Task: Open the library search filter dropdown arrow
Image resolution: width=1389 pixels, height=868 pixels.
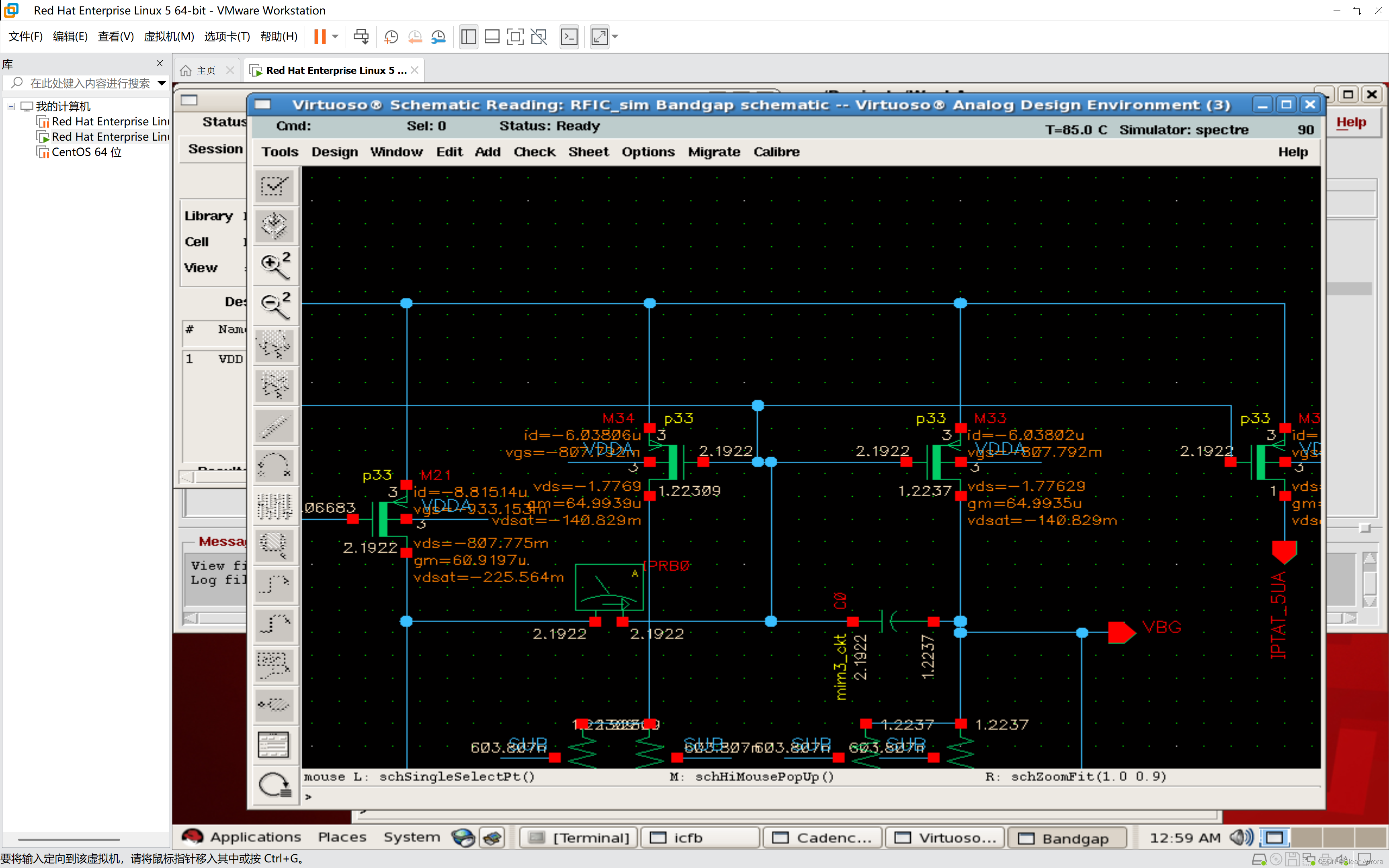Action: pos(162,84)
